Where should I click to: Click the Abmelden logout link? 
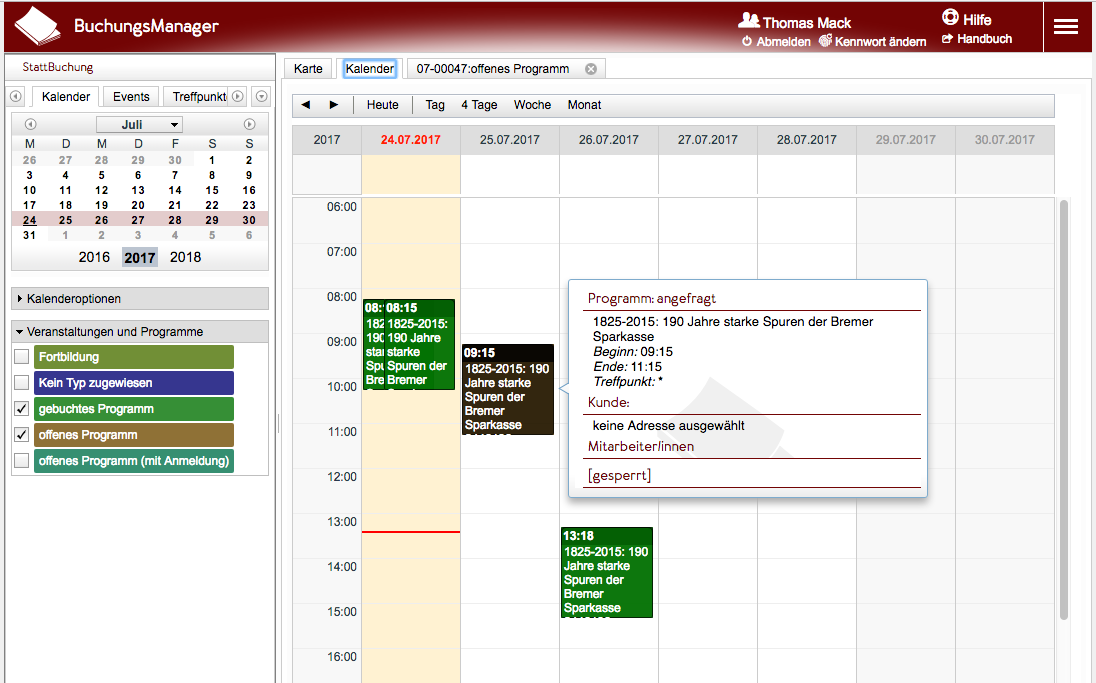[776, 42]
